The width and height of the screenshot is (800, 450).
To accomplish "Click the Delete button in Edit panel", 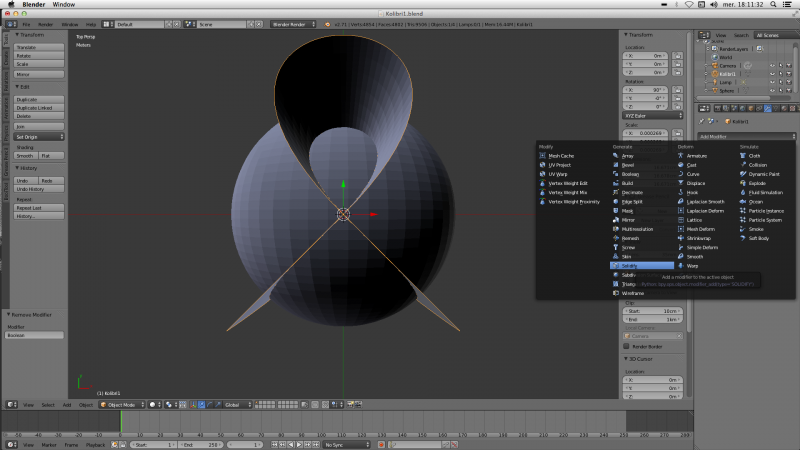I will click(x=39, y=116).
